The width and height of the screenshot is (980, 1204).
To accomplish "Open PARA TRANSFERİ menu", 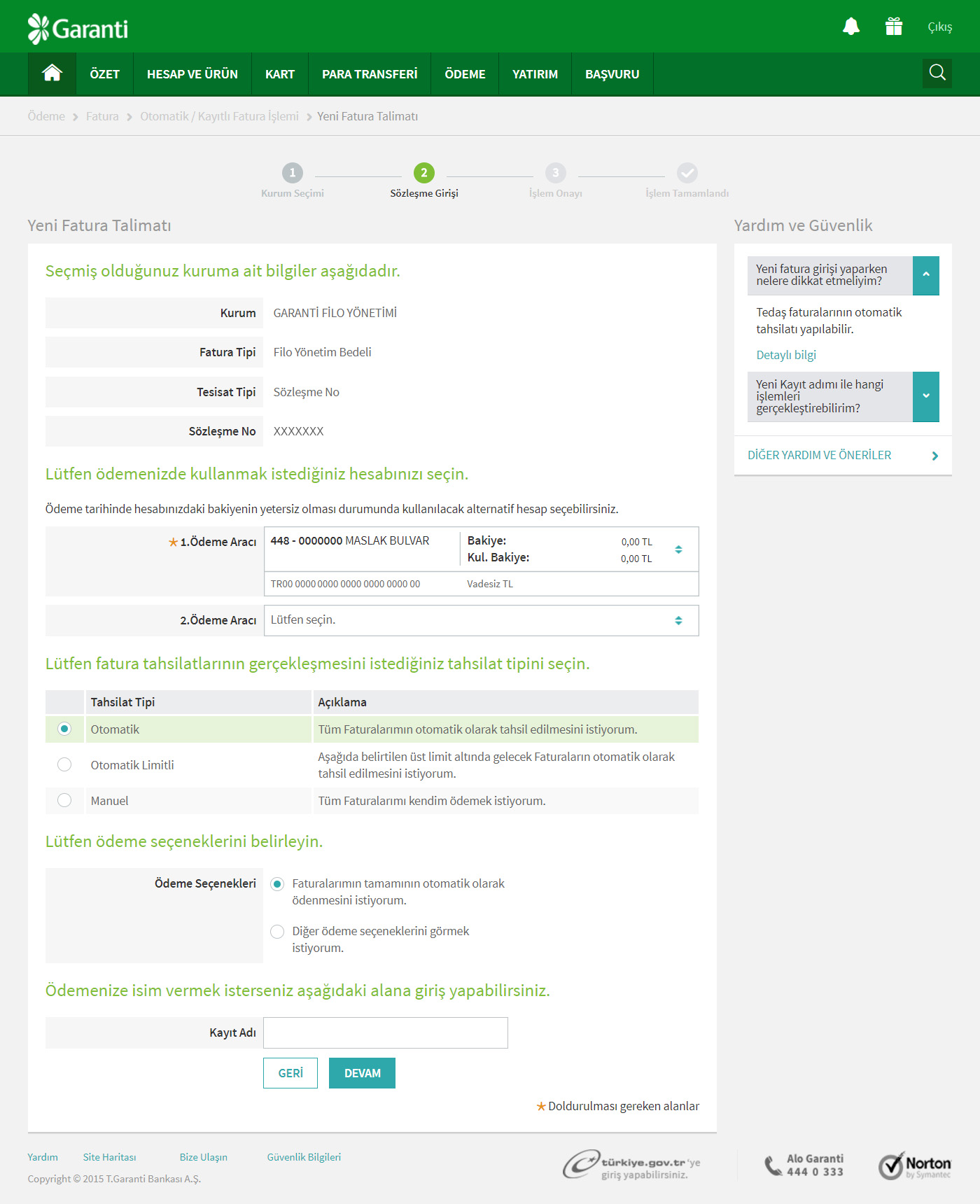I will pyautogui.click(x=370, y=74).
